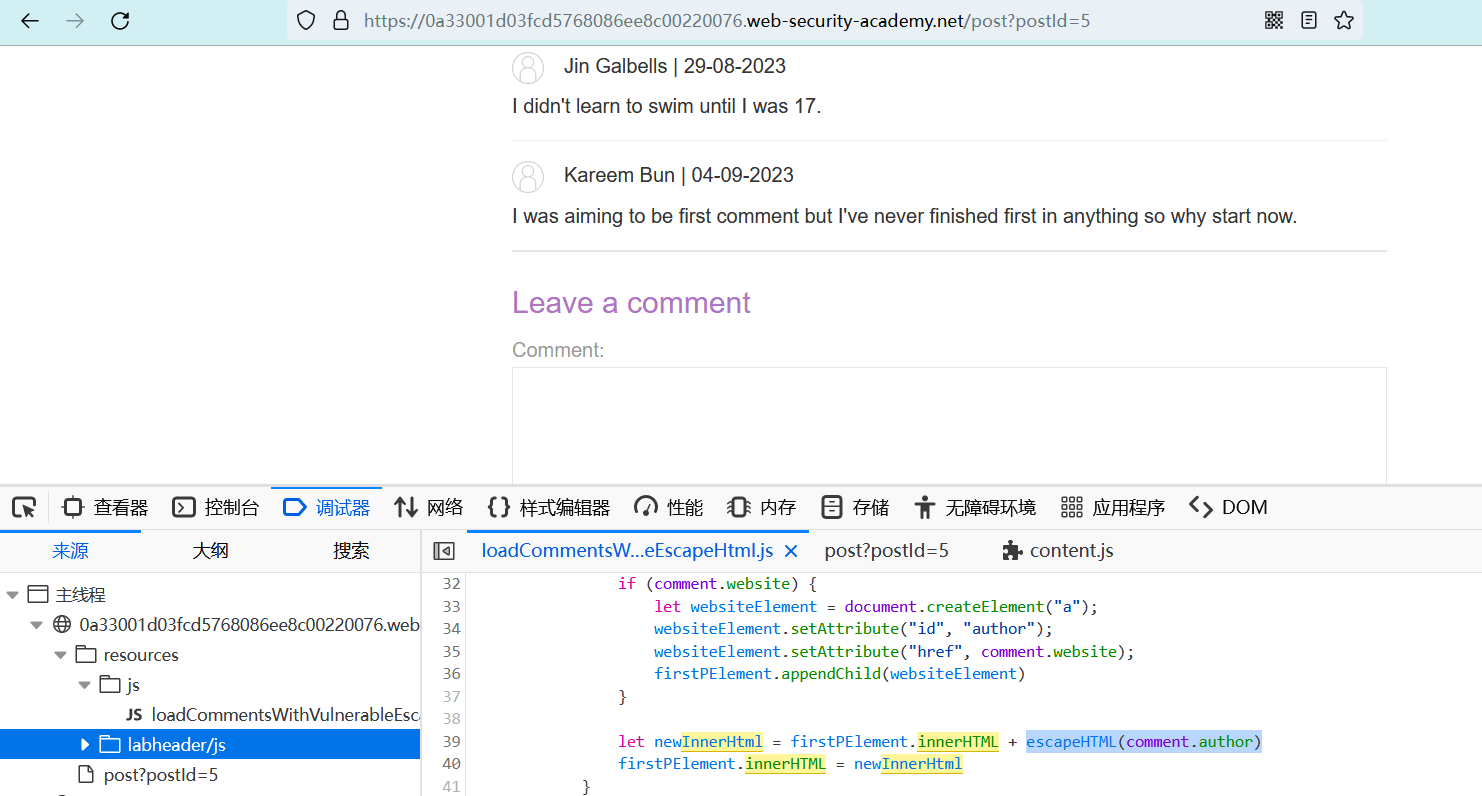Click the QR code icon in address bar
Viewport: 1482px width, 796px height.
[1273, 20]
